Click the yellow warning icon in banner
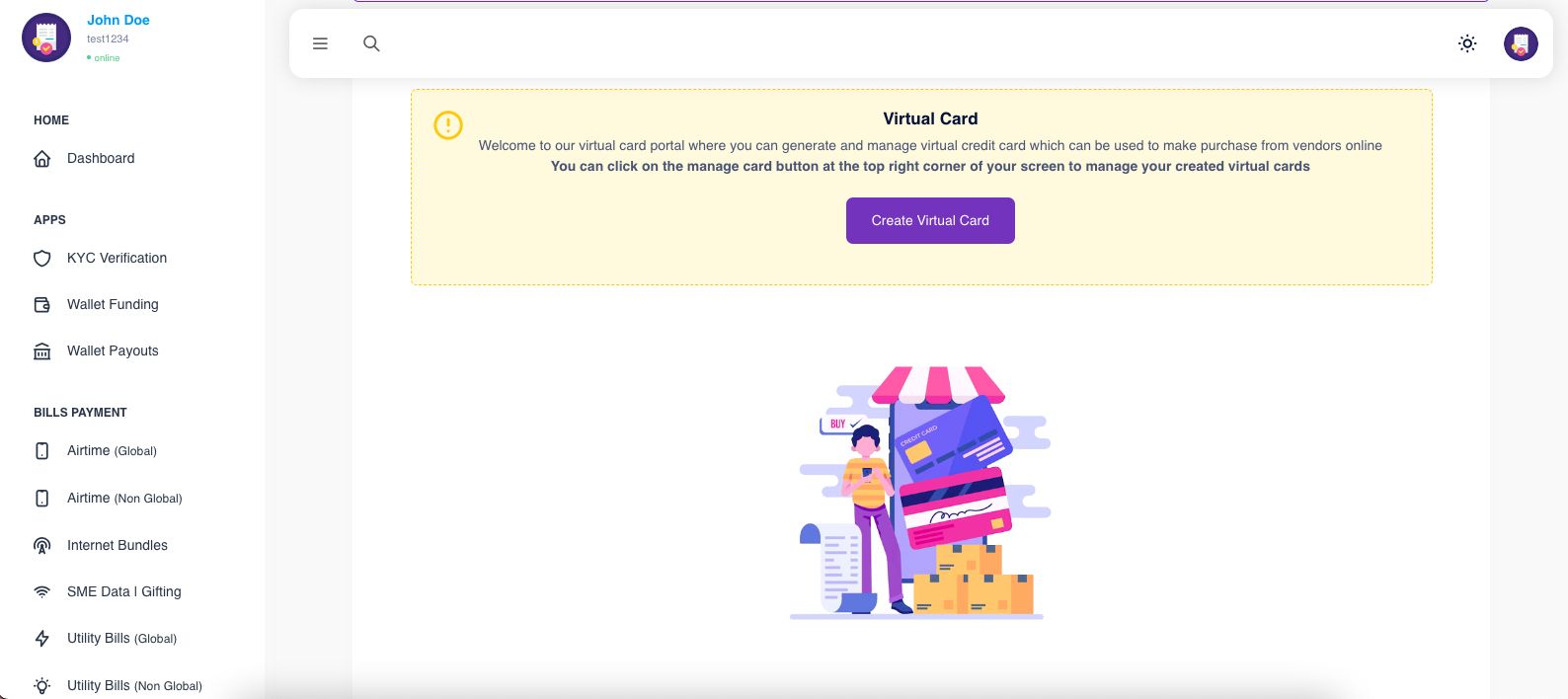The image size is (1568, 699). point(448,125)
